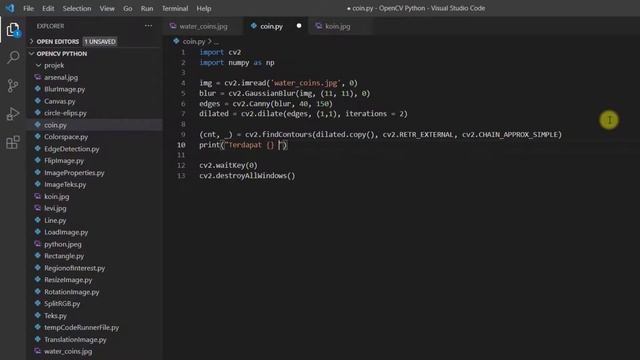Open RotationImage.py in the explorer
The image size is (640, 360).
(71, 292)
